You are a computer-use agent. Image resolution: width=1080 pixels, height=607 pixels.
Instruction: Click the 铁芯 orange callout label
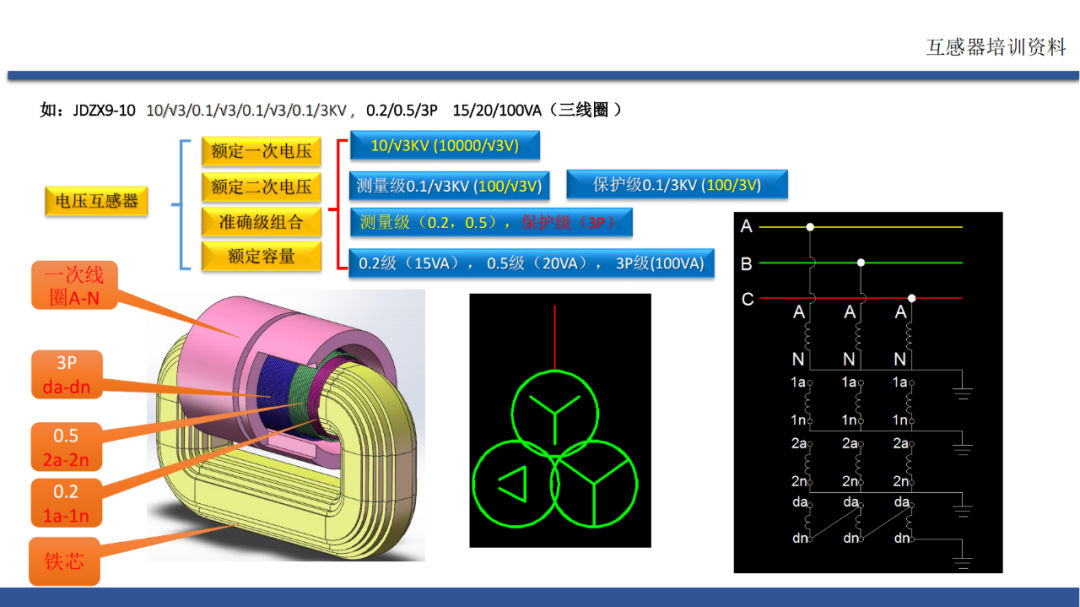point(64,561)
